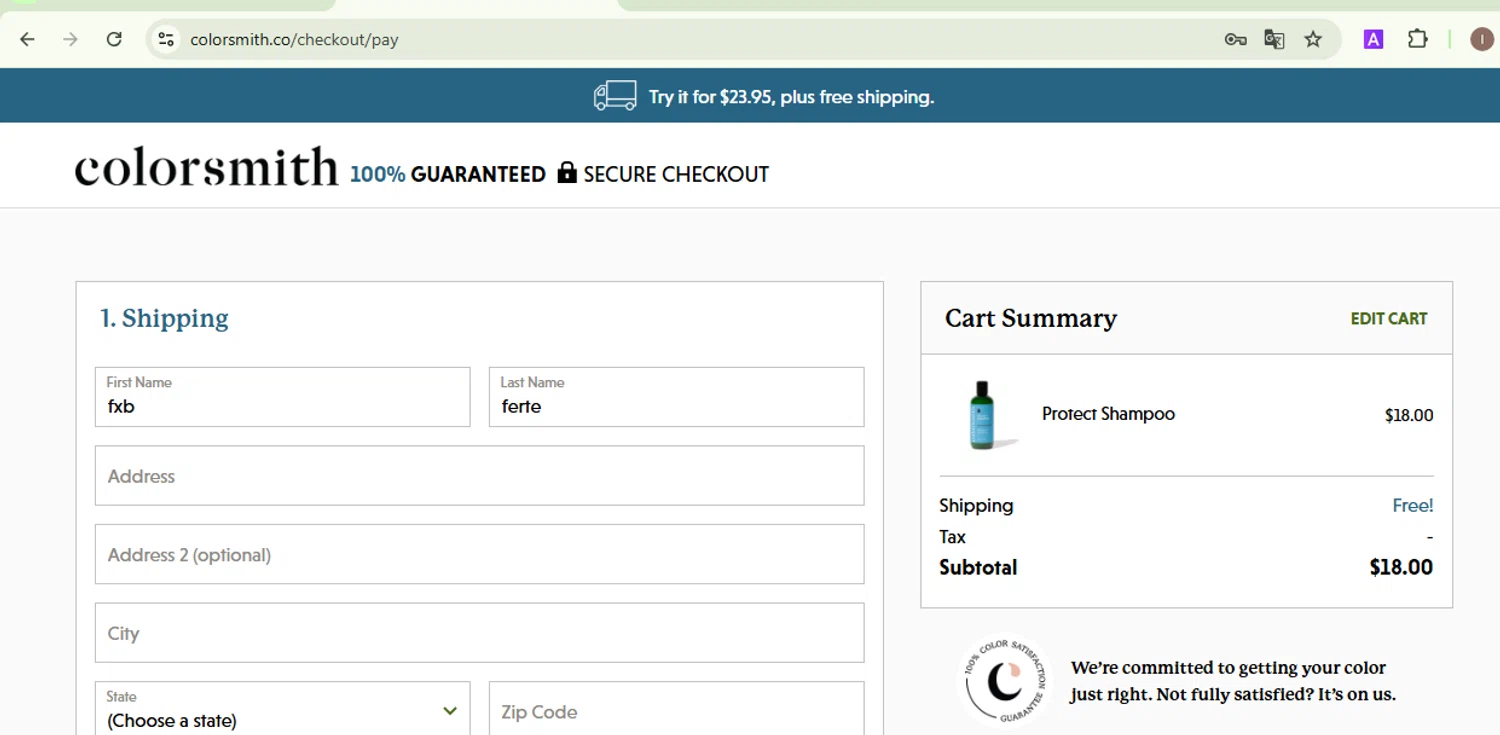Open the Extensions puzzle icon
Viewport: 1500px width, 735px height.
point(1417,39)
